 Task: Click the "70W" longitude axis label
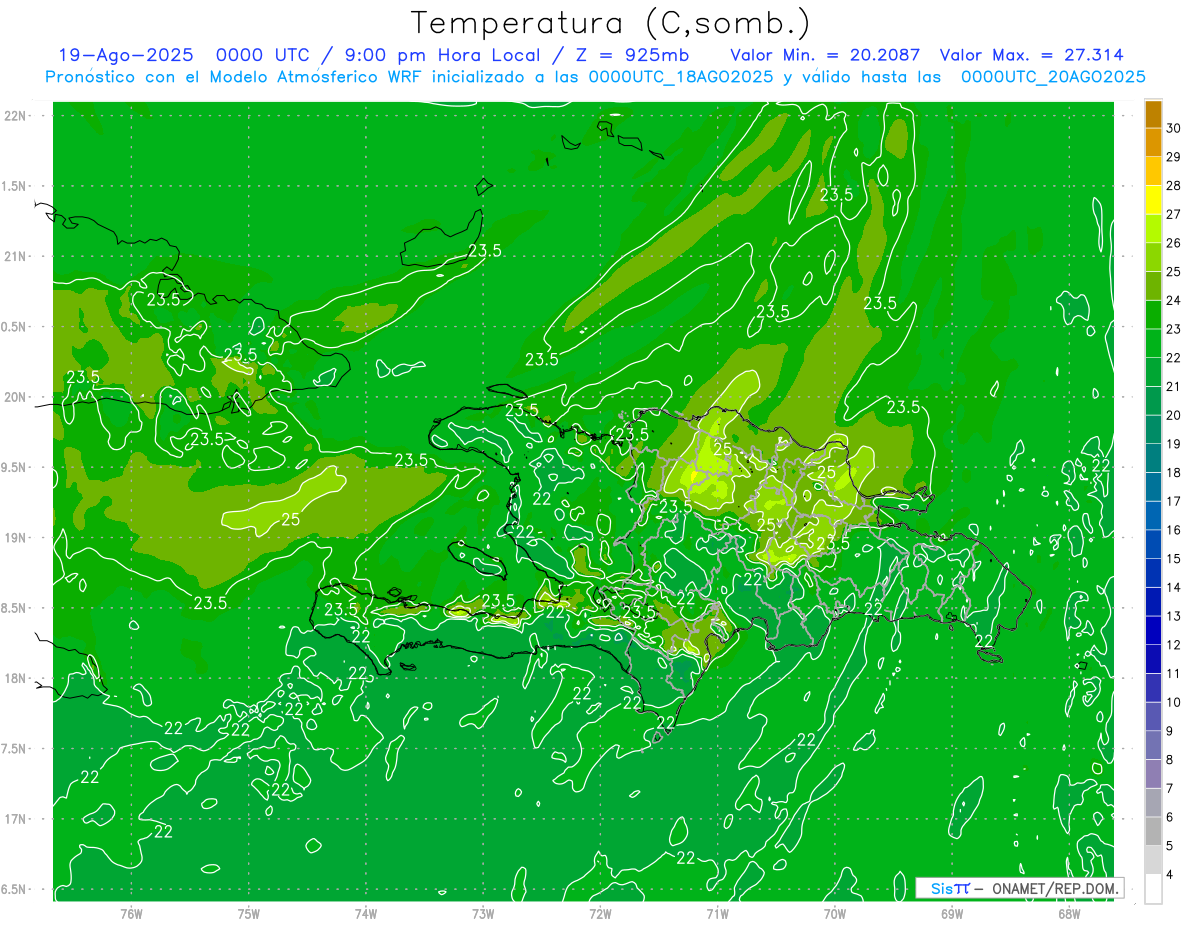click(x=834, y=913)
